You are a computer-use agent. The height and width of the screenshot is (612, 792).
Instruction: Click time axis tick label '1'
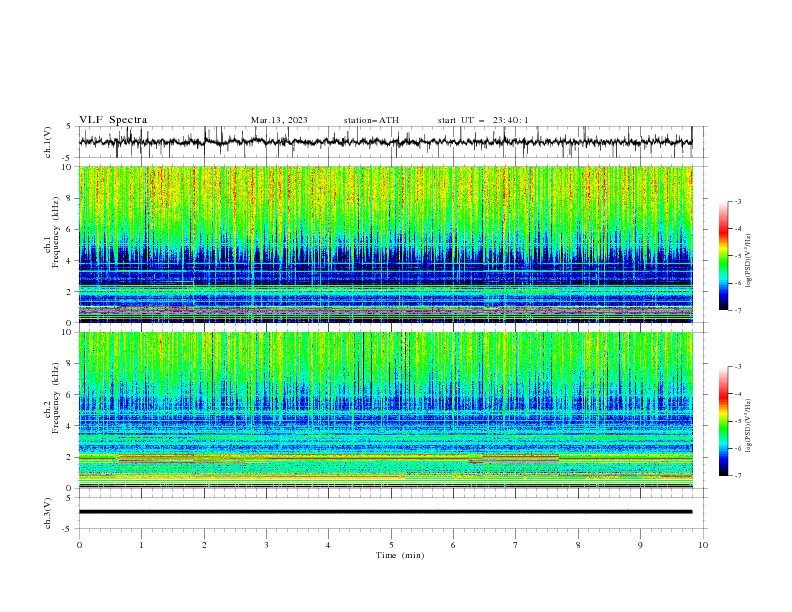tap(141, 545)
